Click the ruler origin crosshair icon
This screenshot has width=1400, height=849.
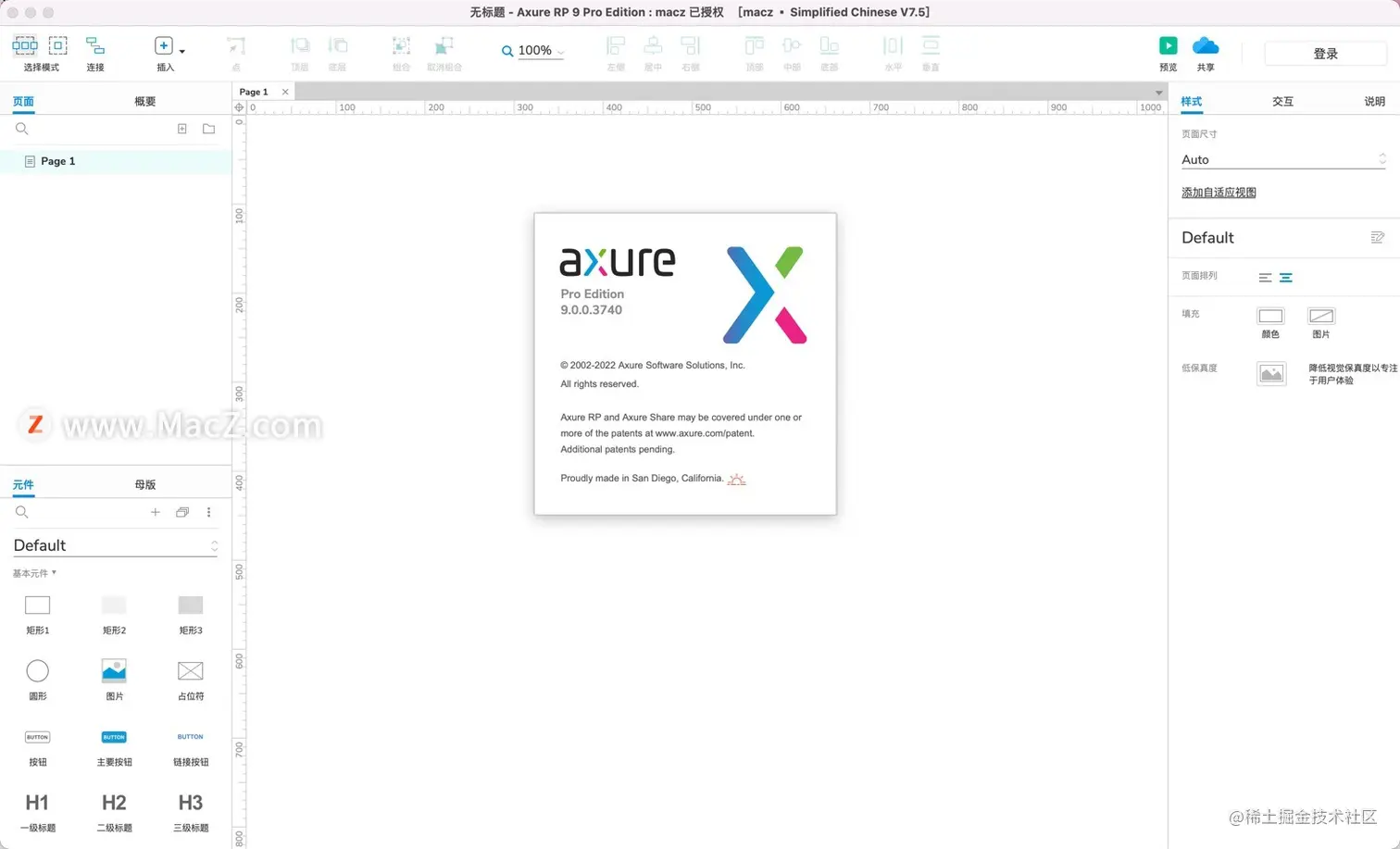pos(239,107)
